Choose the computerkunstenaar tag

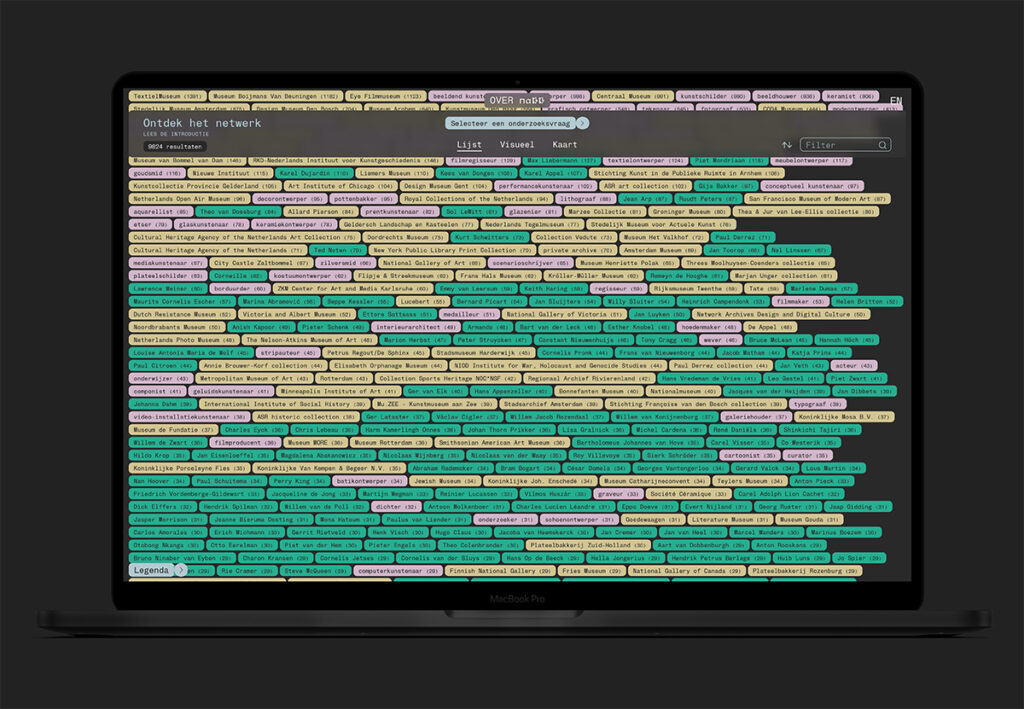398,571
